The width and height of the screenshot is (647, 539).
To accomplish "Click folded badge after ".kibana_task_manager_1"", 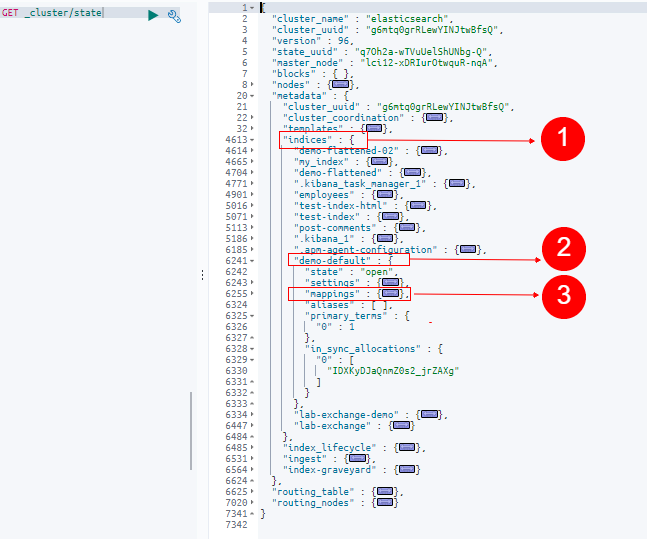I will pos(457,183).
